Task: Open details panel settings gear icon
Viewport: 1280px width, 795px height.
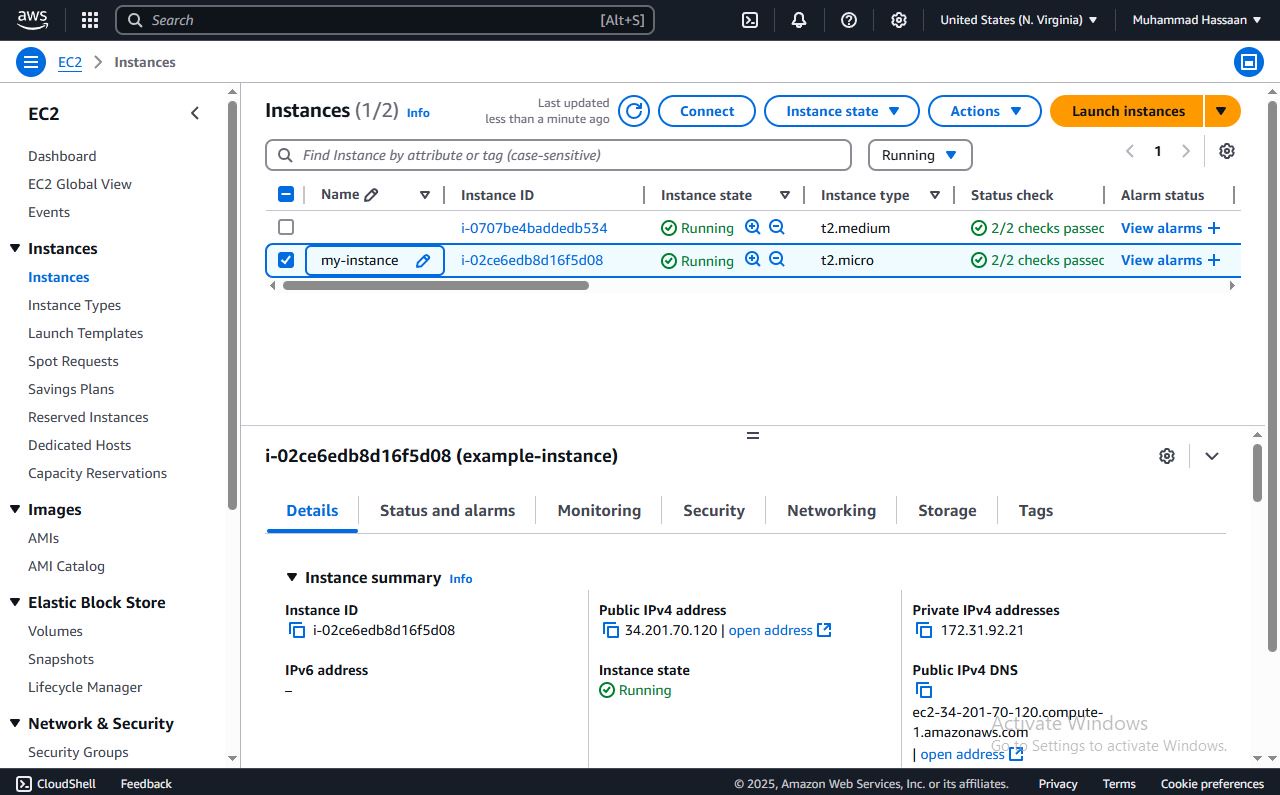Action: pos(1167,456)
